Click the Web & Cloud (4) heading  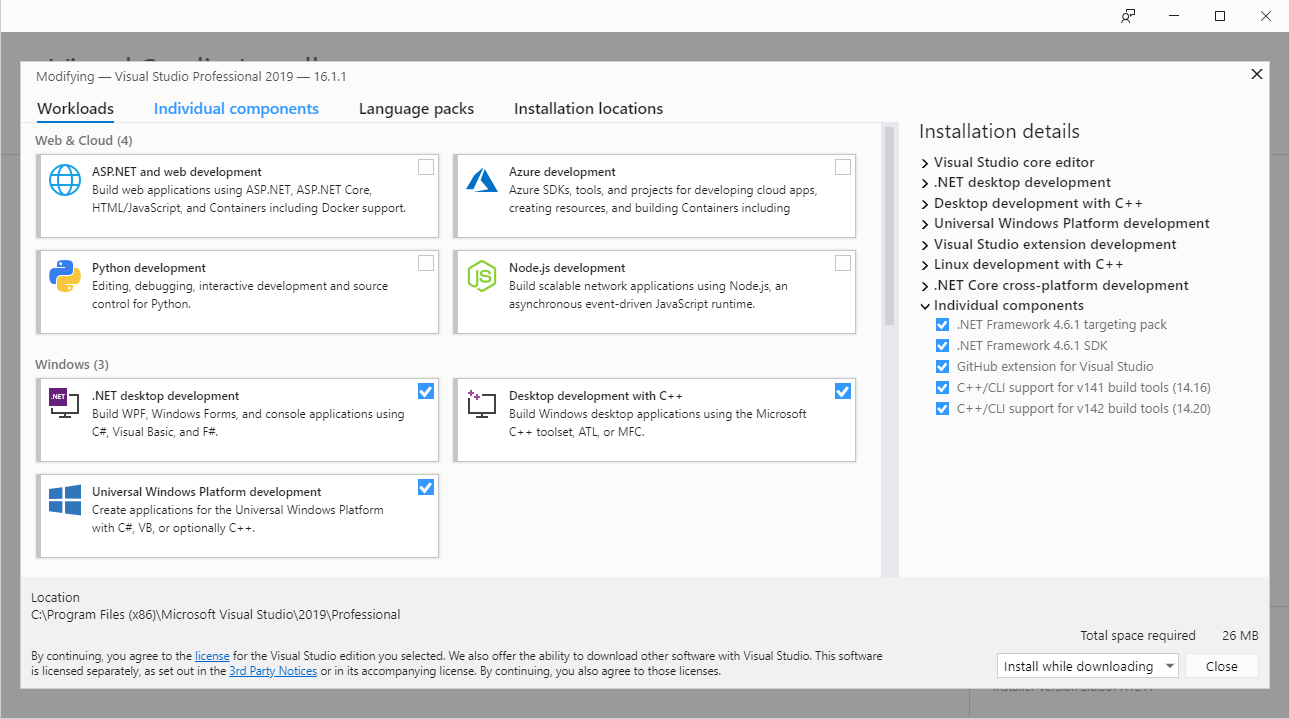tap(83, 141)
